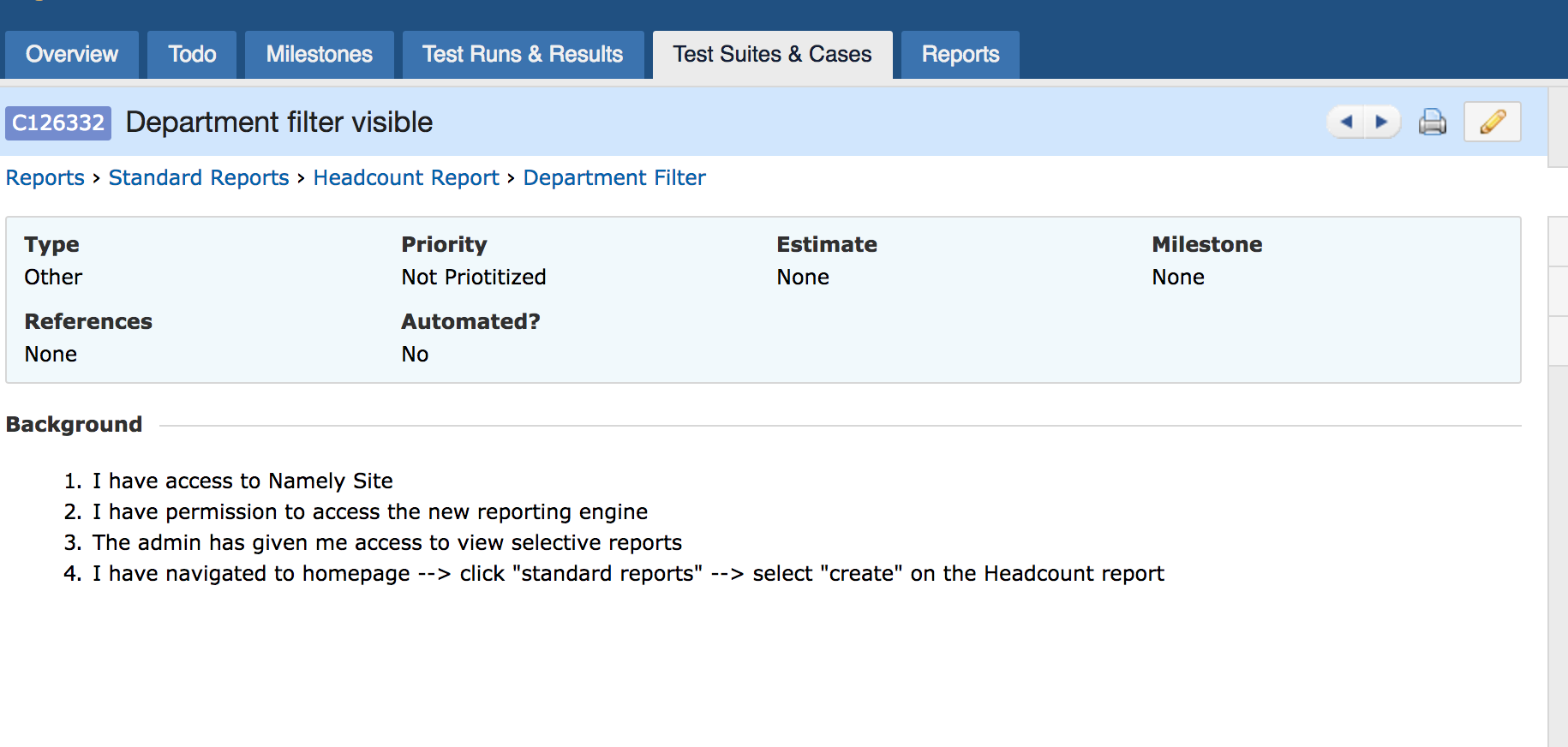This screenshot has width=1568, height=747.
Task: Open the Milestones tab
Action: [x=320, y=55]
